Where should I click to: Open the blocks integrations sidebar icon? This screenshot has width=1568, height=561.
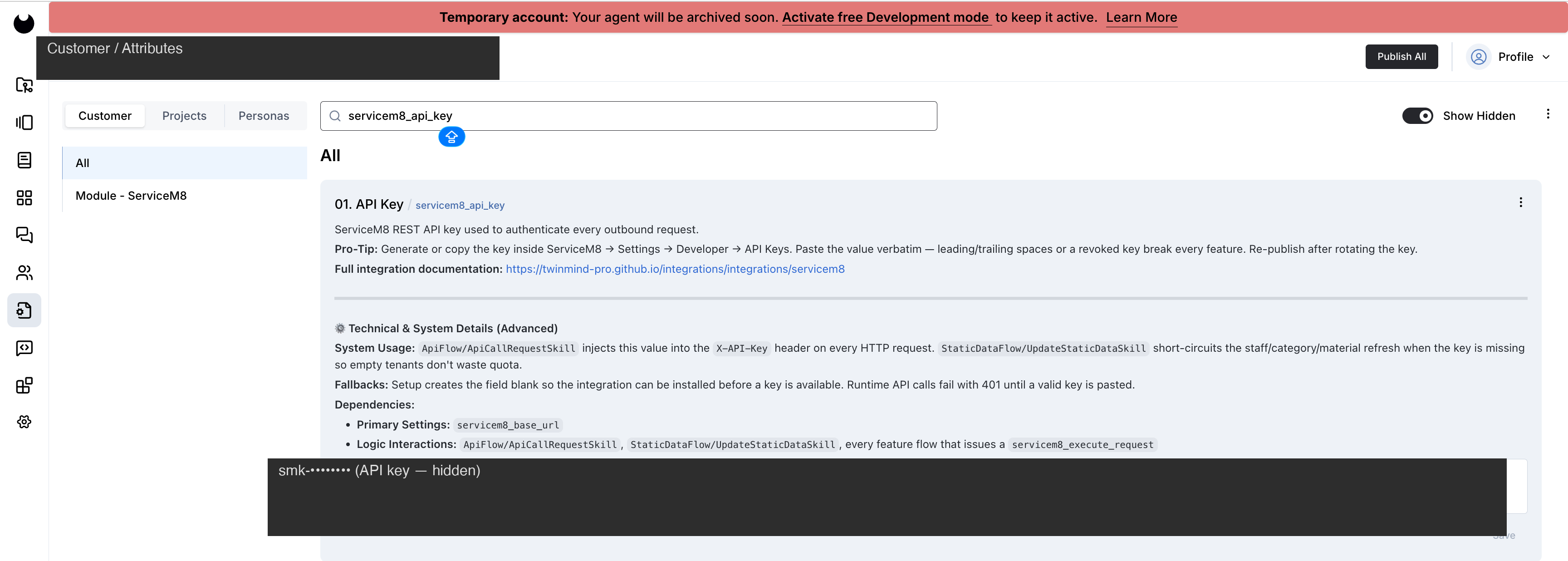[24, 385]
